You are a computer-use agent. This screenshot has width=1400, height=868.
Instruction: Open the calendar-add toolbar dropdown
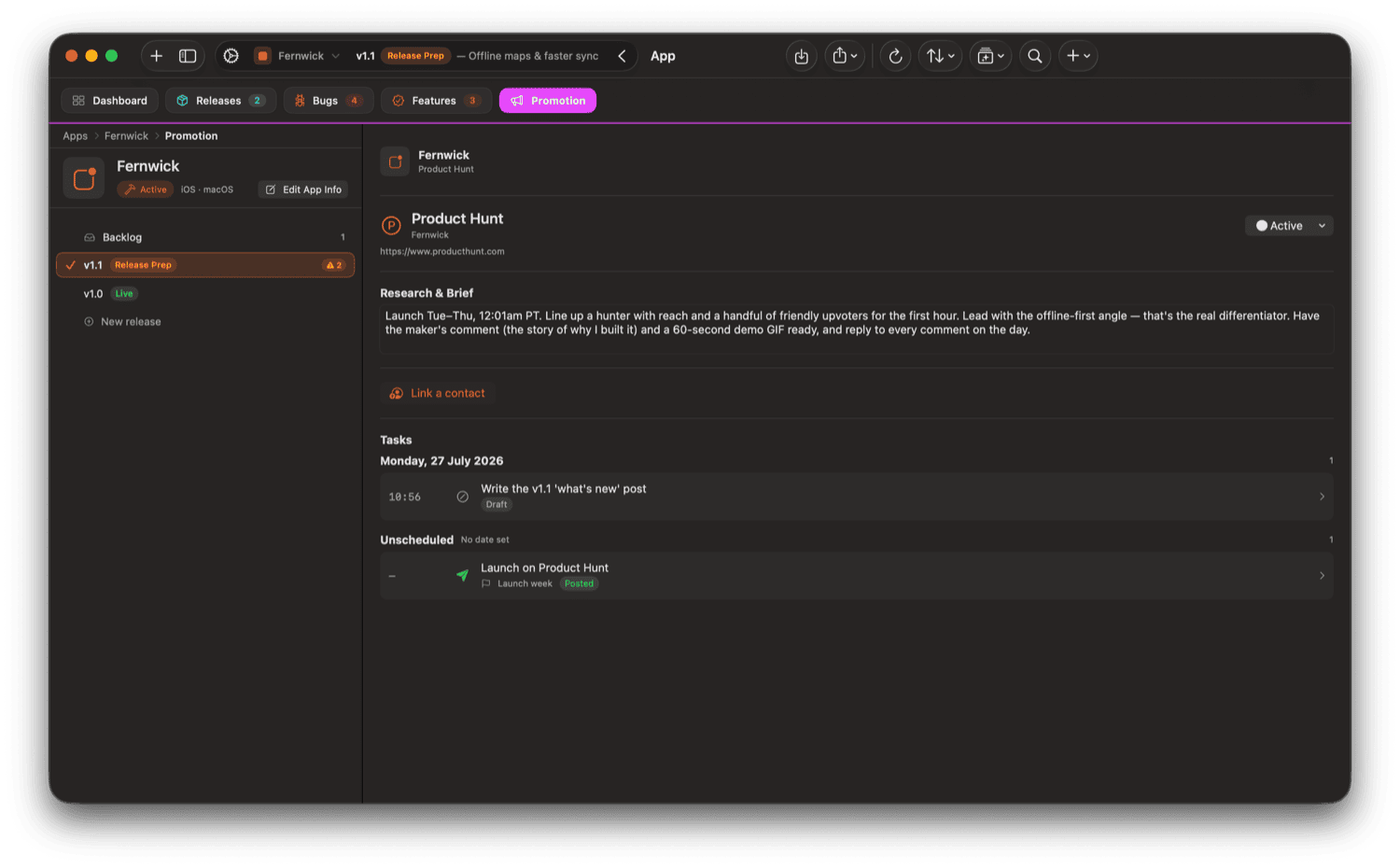990,56
